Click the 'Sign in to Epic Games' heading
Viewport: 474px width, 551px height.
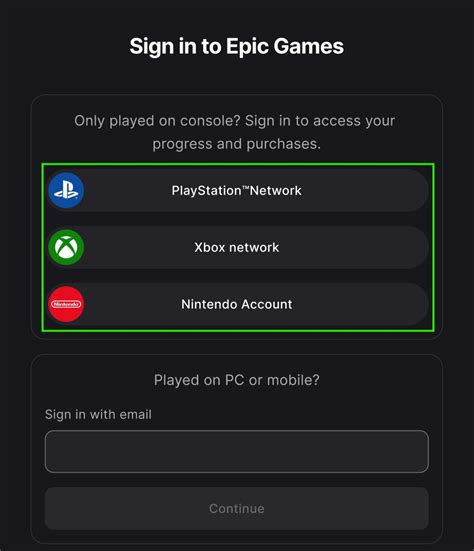tap(237, 46)
